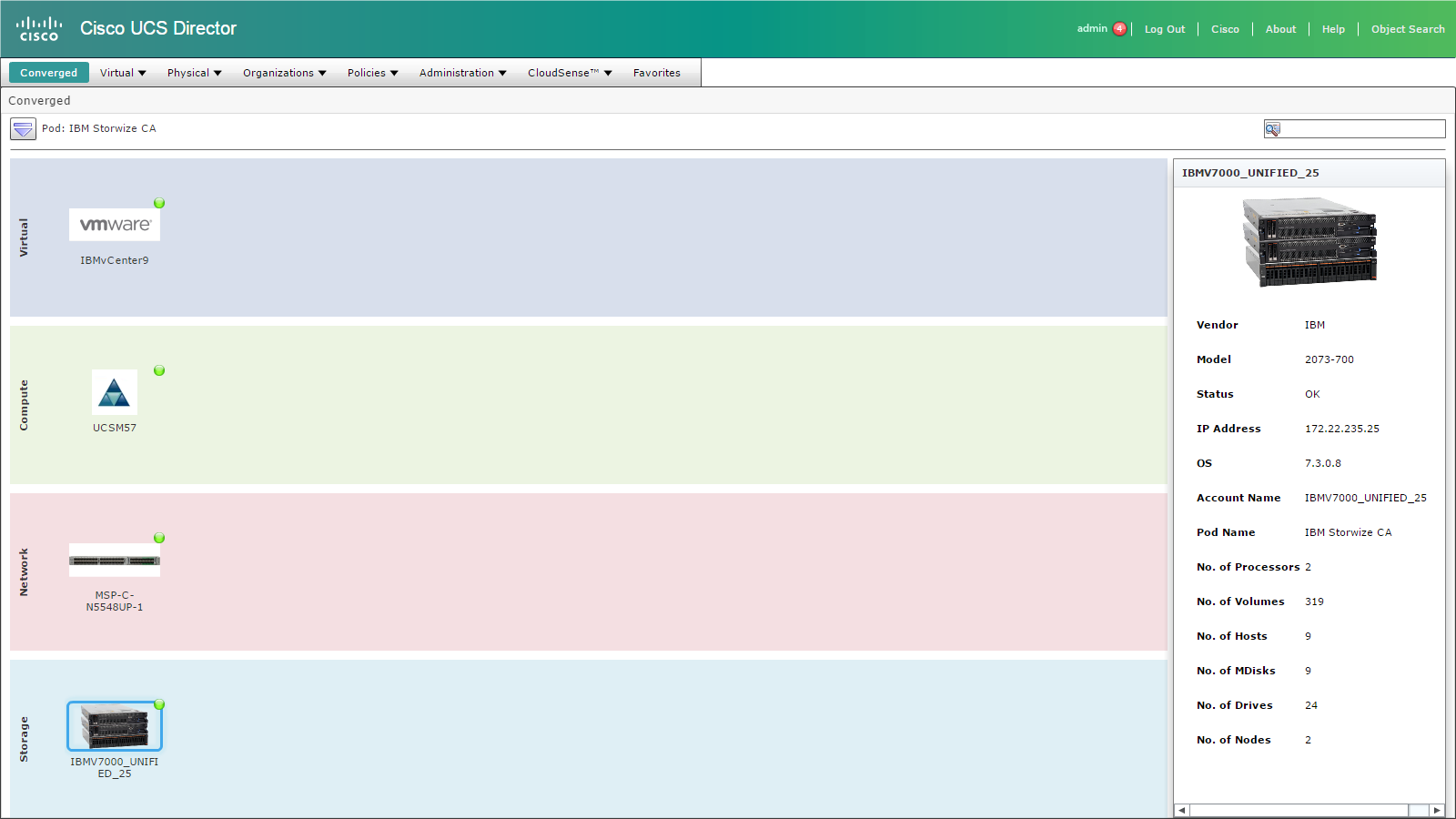Image resolution: width=1456 pixels, height=819 pixels.
Task: Click Pod Name value IBM Storwize CA
Action: click(x=1348, y=532)
